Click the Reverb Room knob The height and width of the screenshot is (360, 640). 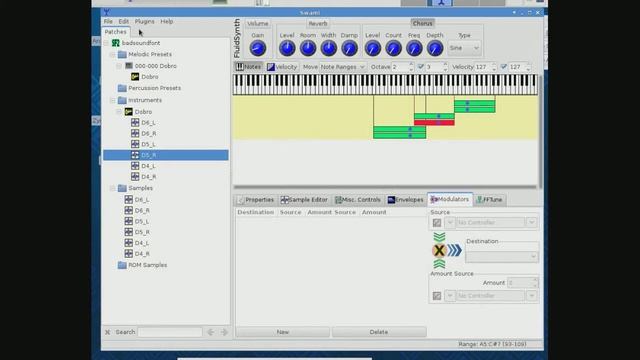click(x=308, y=48)
